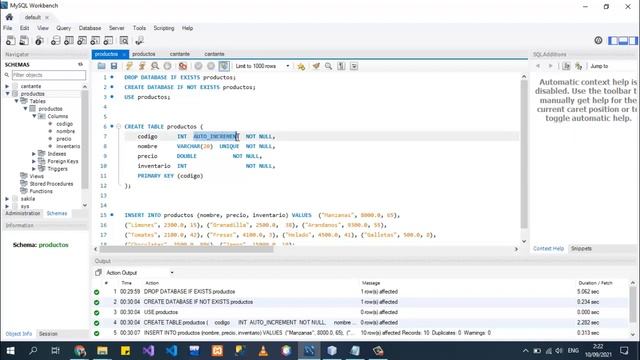Create a new stored procedure icon
The height and width of the screenshot is (360, 640).
95,40
